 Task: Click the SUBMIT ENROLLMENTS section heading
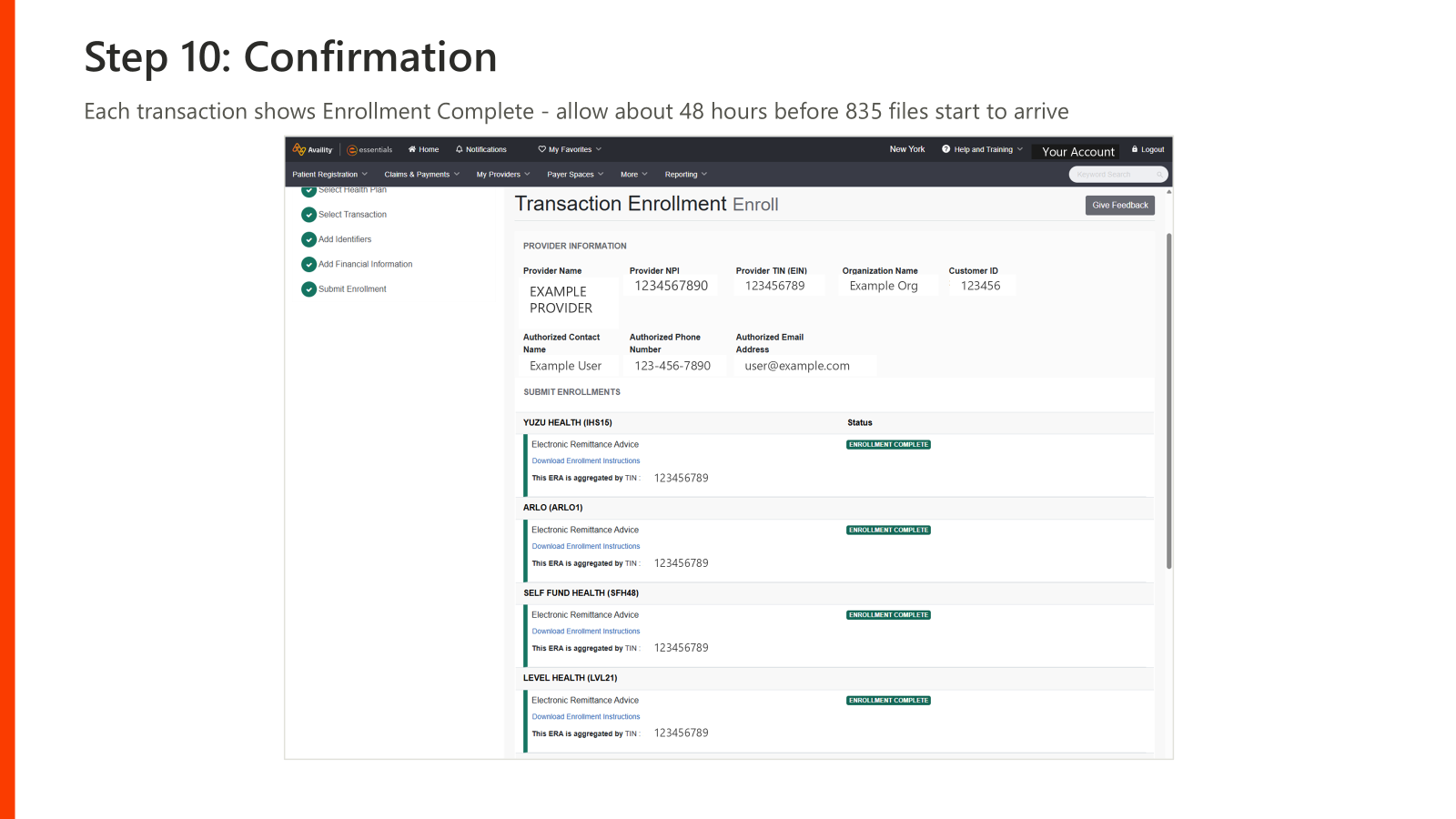pos(571,392)
